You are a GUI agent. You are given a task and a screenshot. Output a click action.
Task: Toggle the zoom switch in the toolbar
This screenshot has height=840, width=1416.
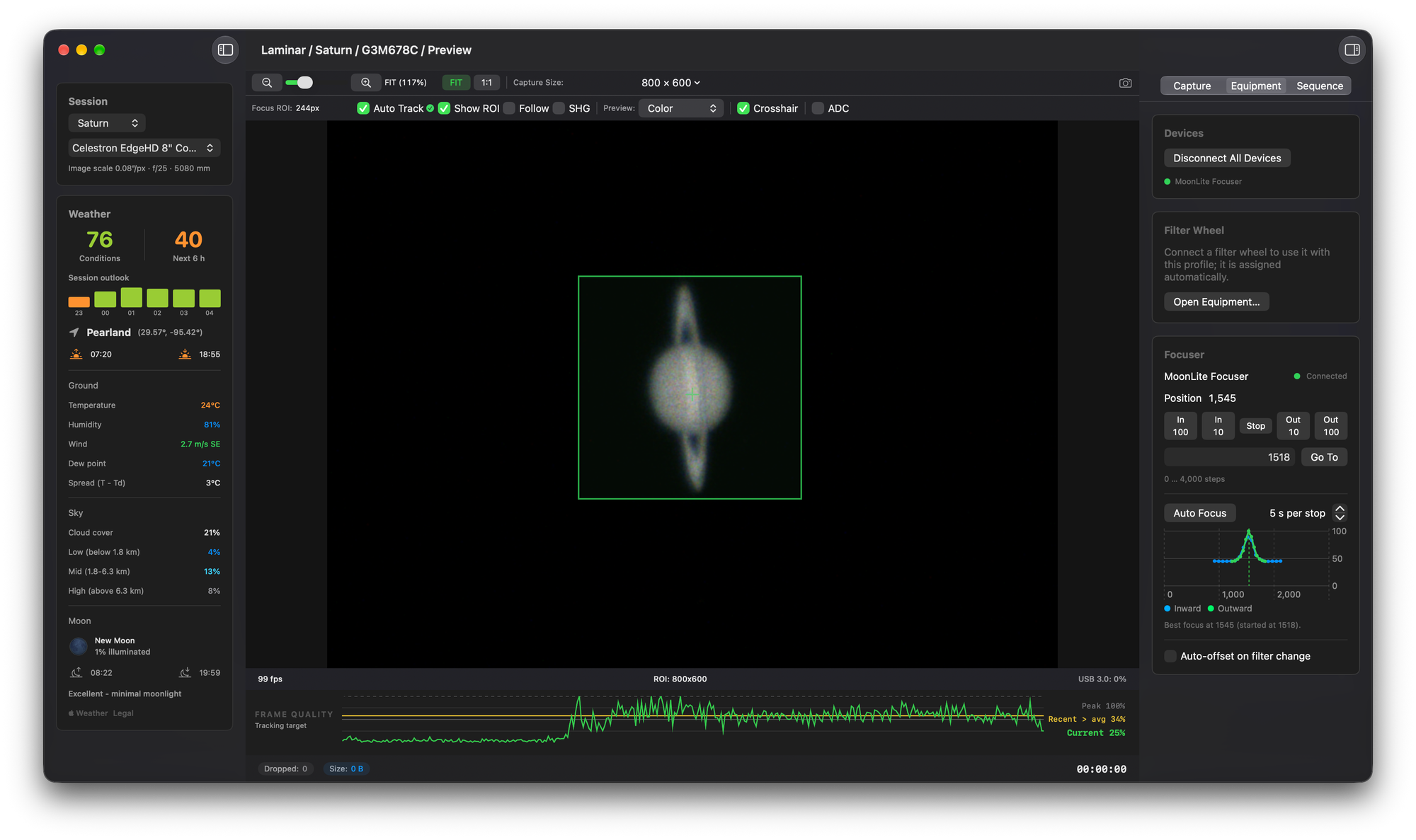(299, 83)
